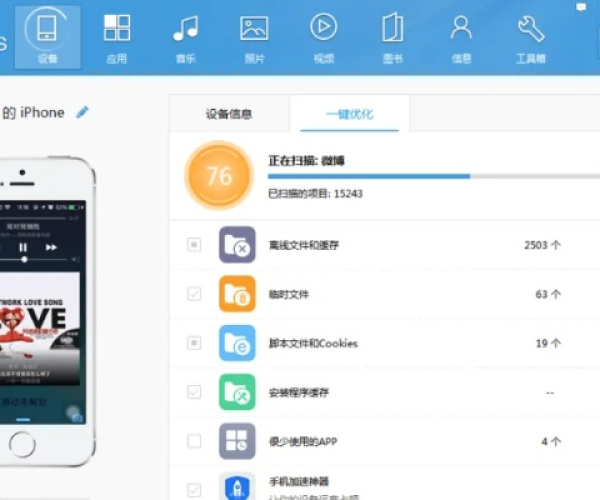Image resolution: width=600 pixels, height=500 pixels.
Task: Open the 图书 books section
Action: tap(393, 37)
